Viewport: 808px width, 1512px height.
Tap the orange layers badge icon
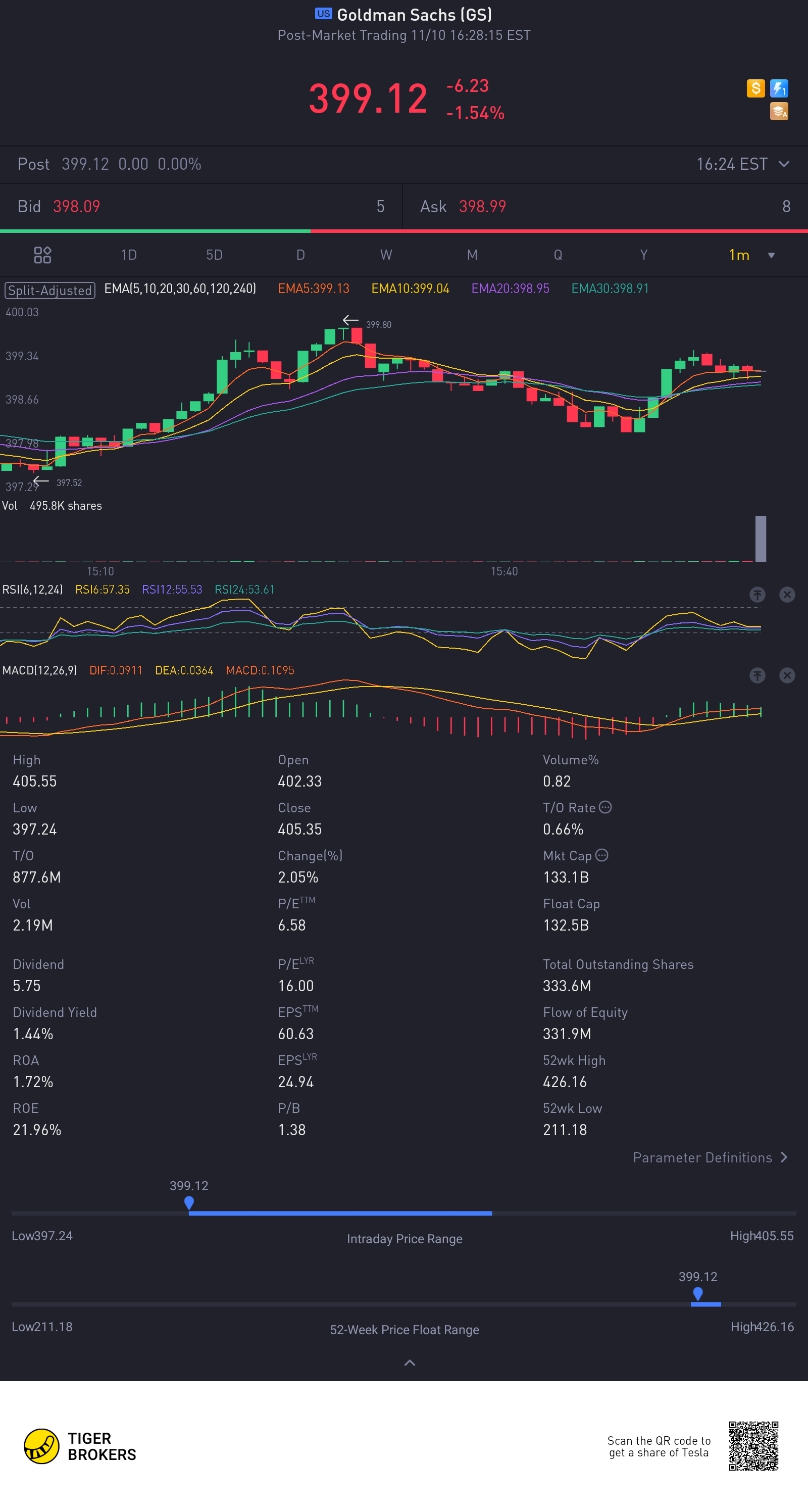(779, 111)
